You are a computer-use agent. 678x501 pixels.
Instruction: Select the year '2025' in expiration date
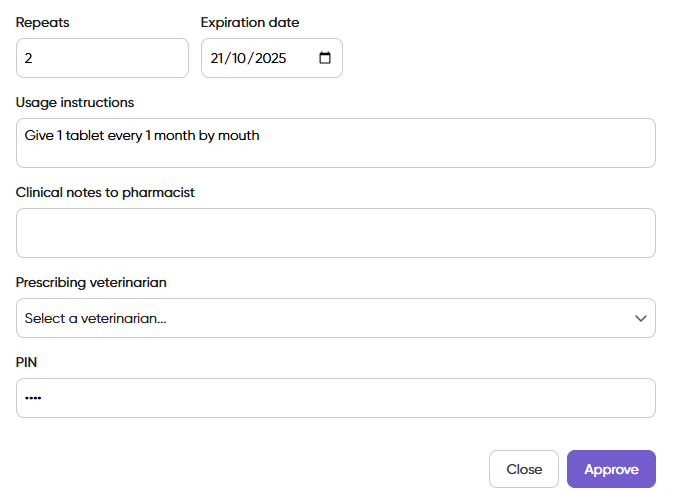point(270,58)
